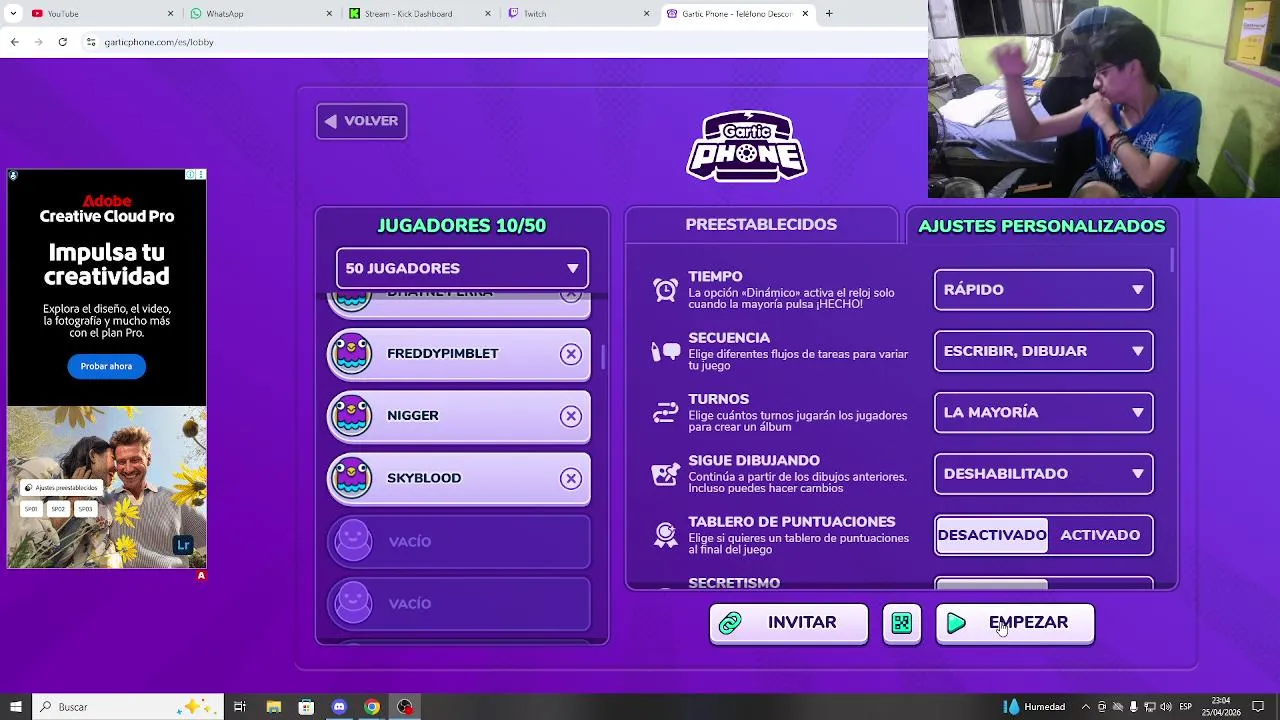Click SKYBLOOD's avatar icon
Image resolution: width=1280 pixels, height=720 pixels.
pos(352,478)
